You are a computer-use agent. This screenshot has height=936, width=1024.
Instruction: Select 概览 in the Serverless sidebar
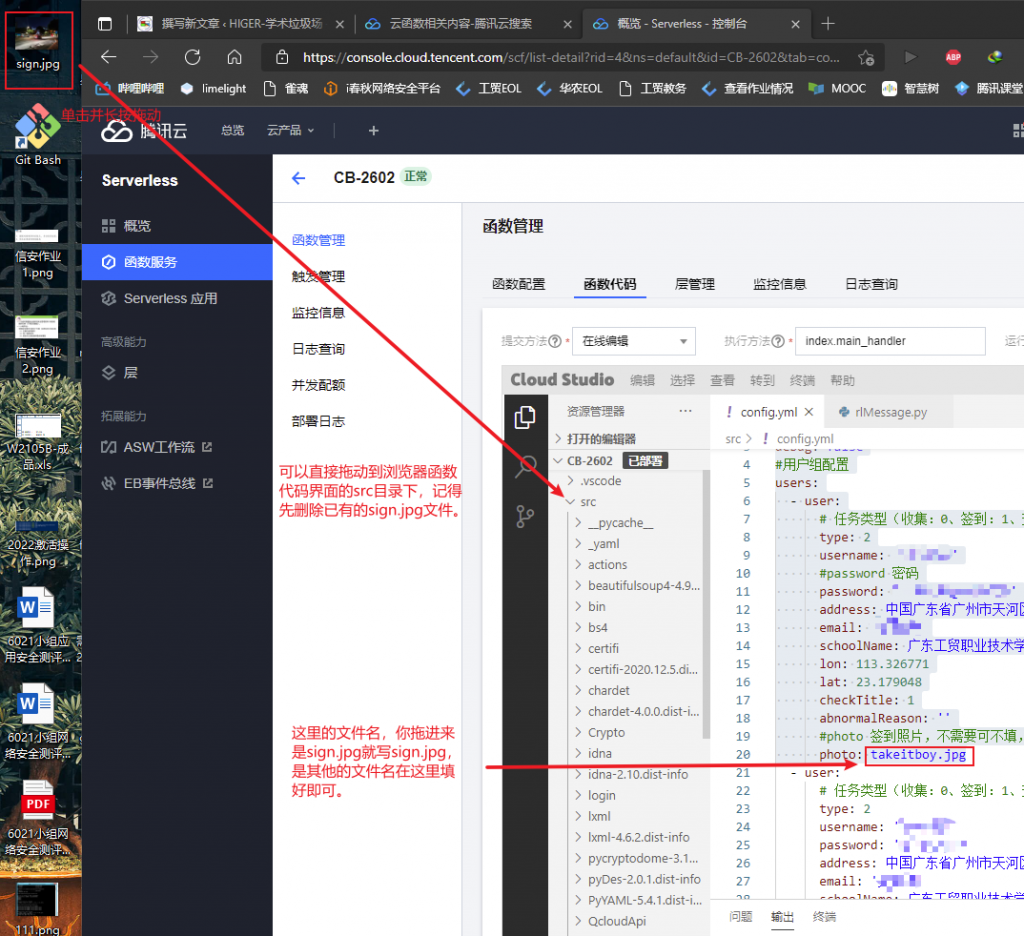tap(177, 226)
